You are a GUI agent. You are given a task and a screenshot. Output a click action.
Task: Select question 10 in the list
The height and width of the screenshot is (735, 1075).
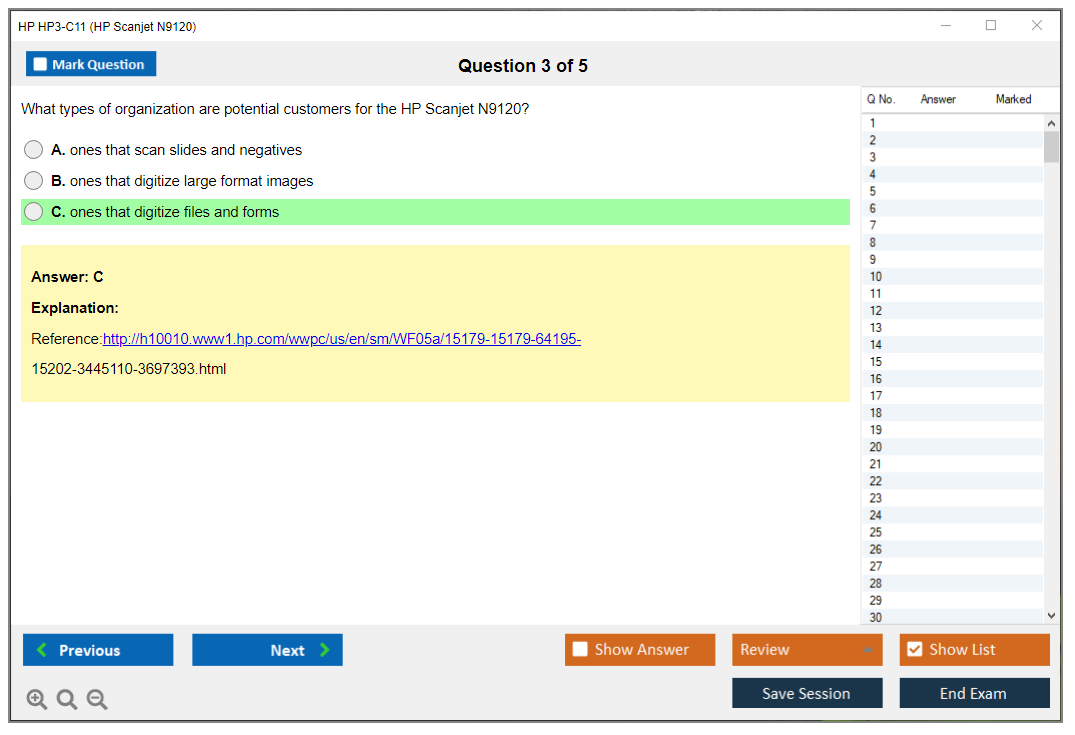coord(876,277)
